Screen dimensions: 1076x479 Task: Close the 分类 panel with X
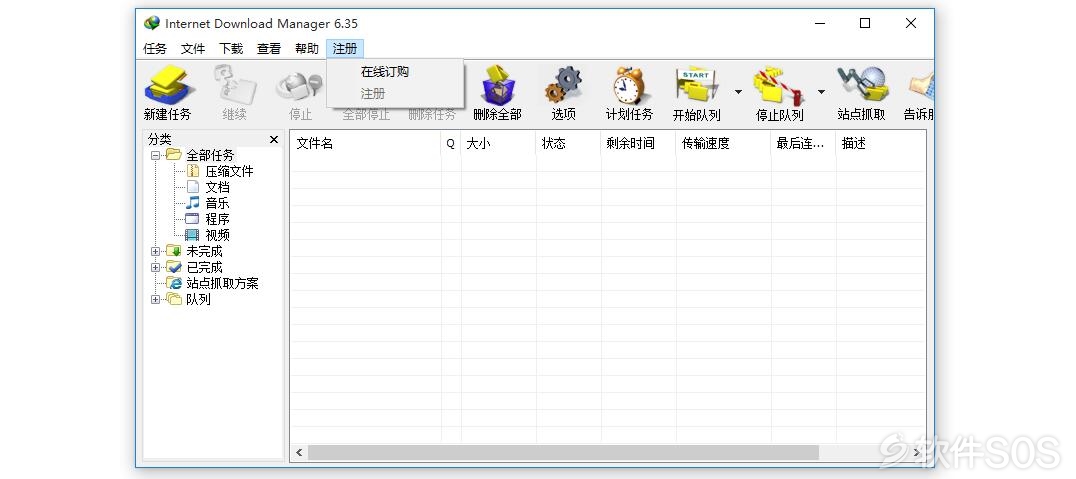[274, 139]
